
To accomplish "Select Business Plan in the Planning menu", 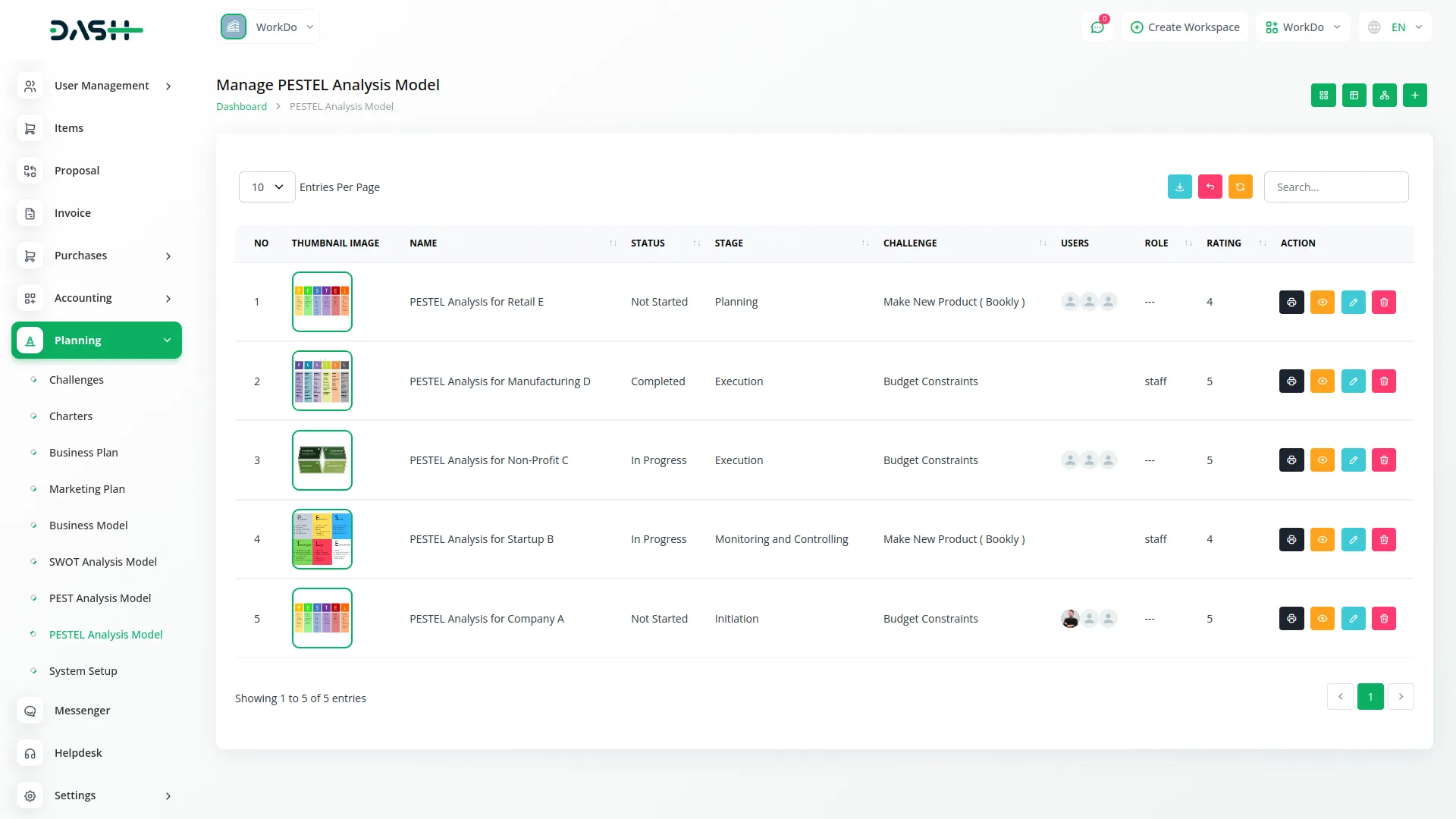I will (83, 453).
